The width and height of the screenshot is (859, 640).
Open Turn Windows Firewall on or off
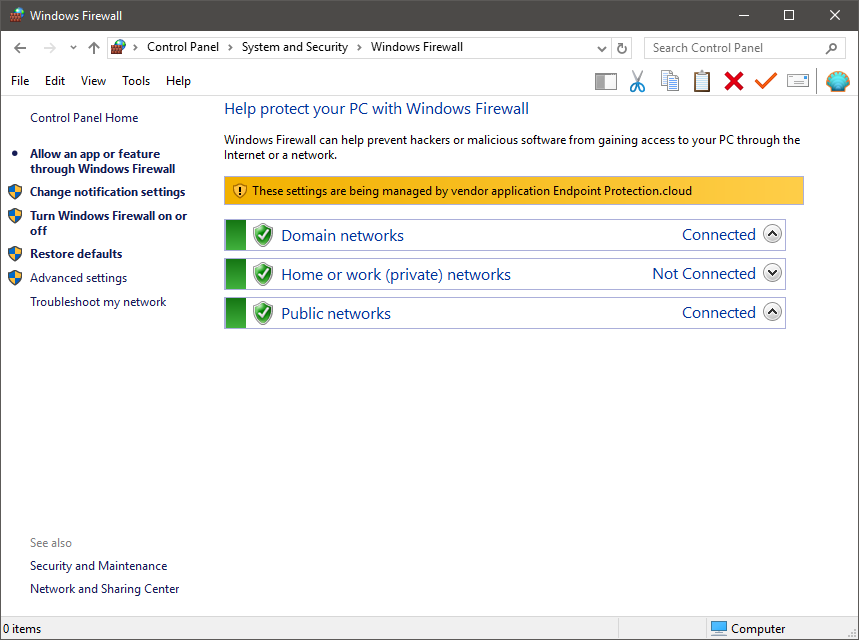[108, 223]
